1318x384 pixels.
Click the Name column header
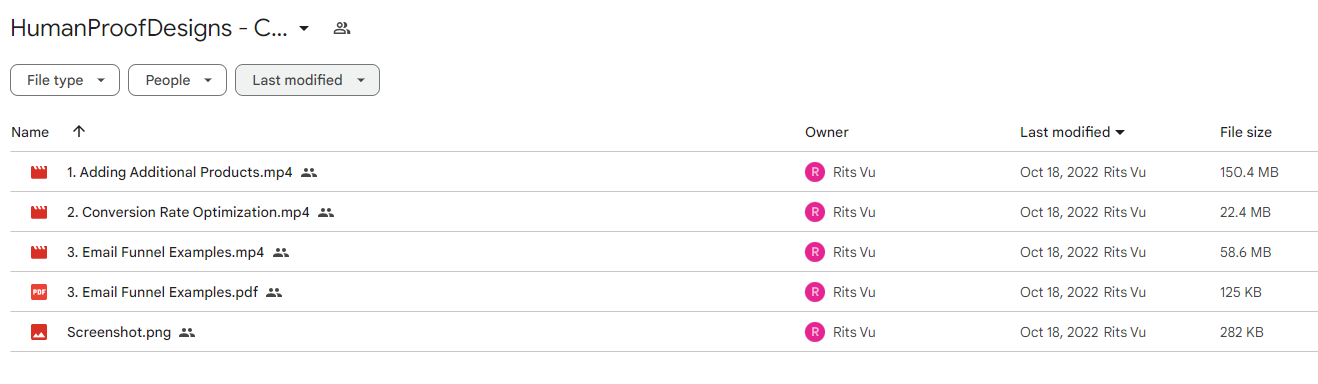(30, 132)
